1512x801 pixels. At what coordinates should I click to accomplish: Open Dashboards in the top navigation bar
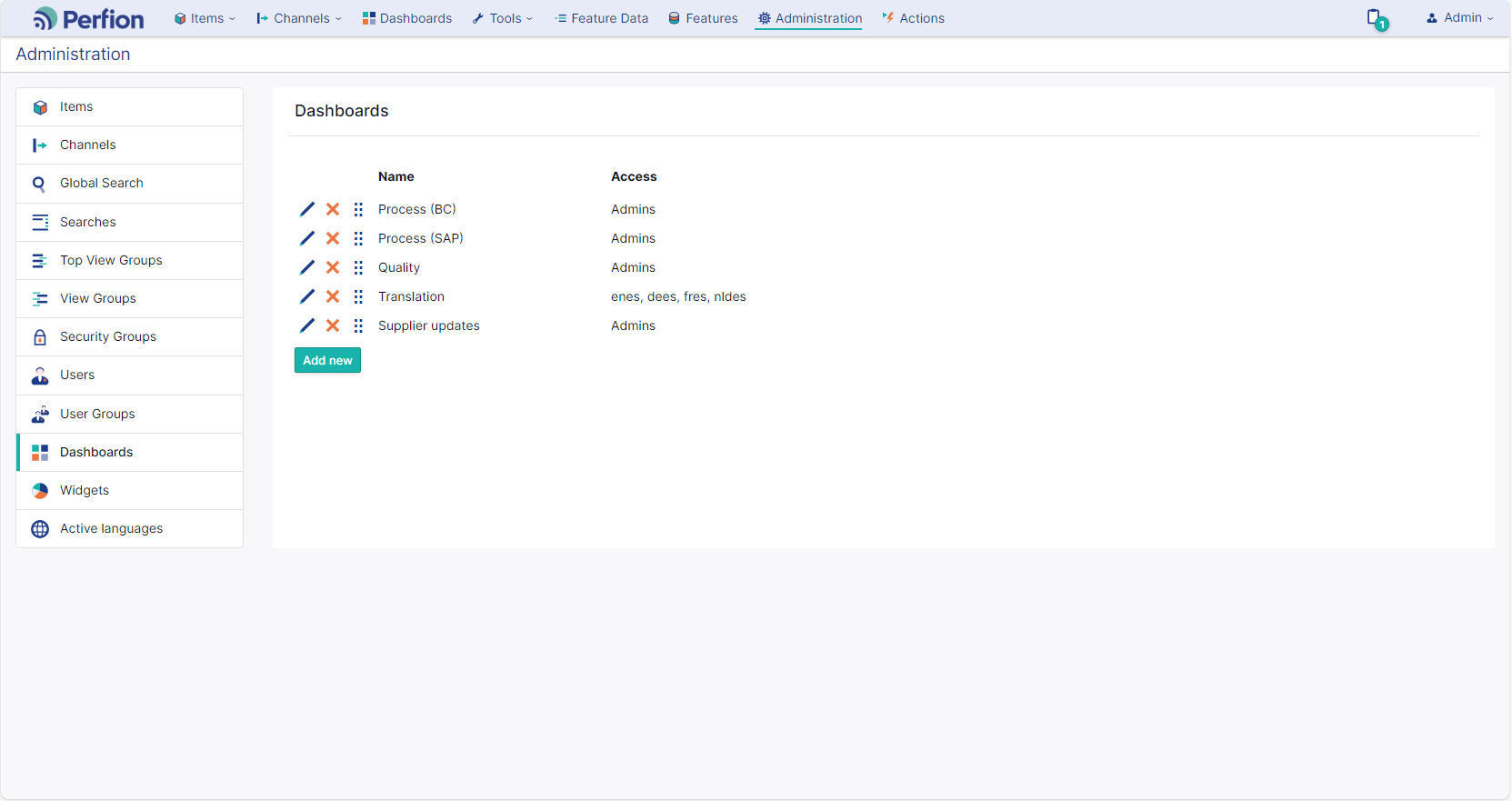point(407,18)
